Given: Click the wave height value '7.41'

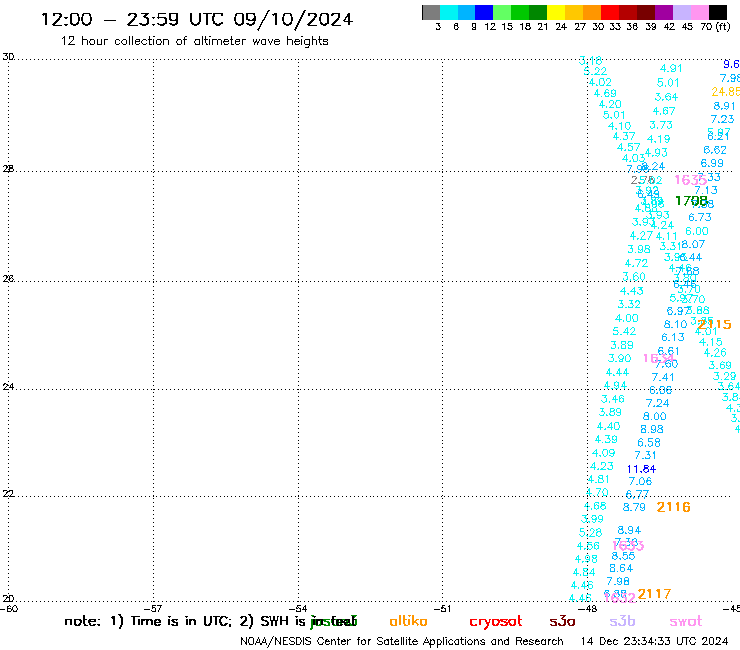Looking at the screenshot, I should point(663,377).
